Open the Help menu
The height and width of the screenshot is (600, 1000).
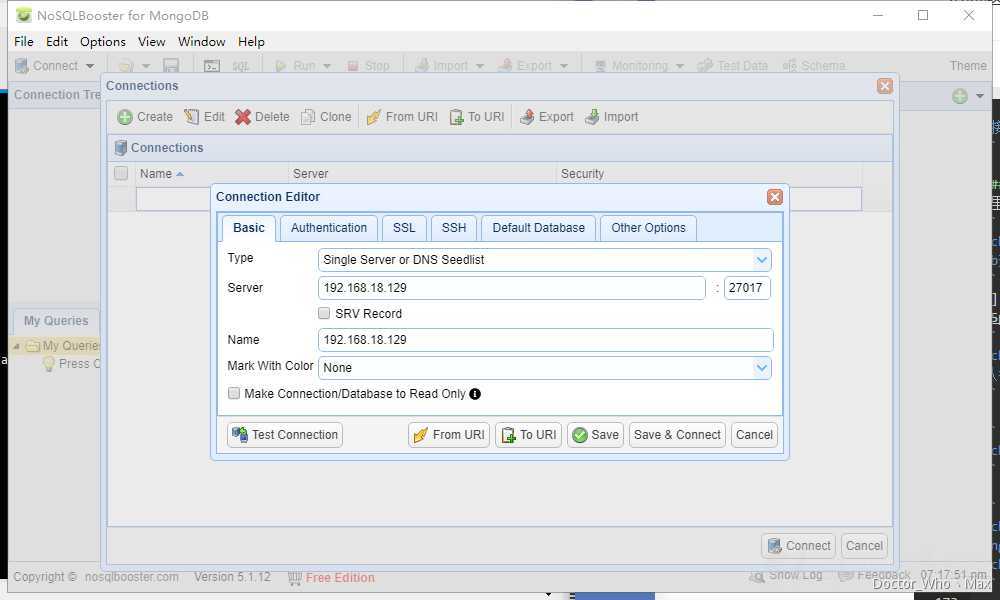251,41
